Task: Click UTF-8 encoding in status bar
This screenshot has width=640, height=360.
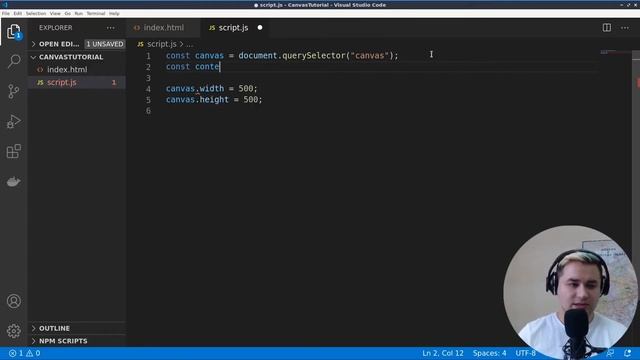Action: 525,353
